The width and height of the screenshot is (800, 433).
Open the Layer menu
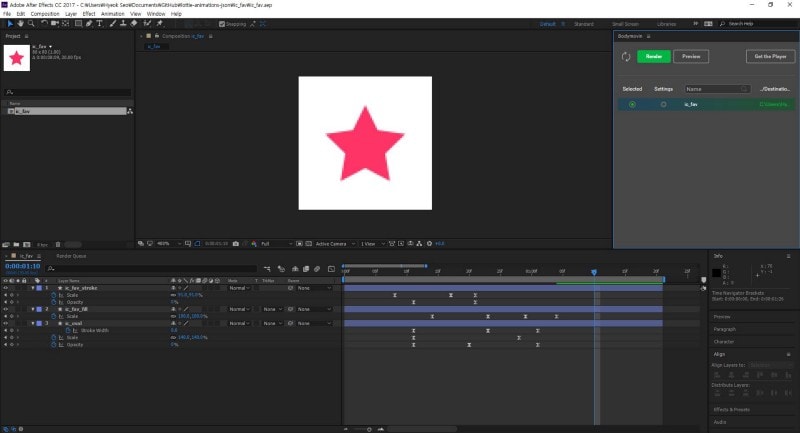tap(71, 14)
